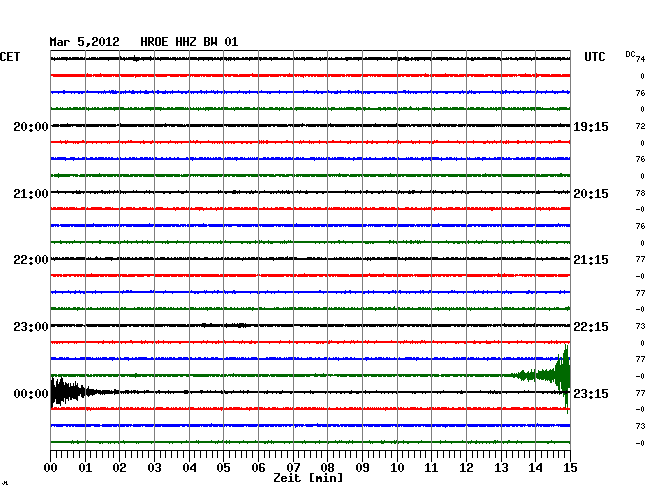Click minute tick label "08" on time axis
Viewport: 650px width, 494px height.
(327, 467)
